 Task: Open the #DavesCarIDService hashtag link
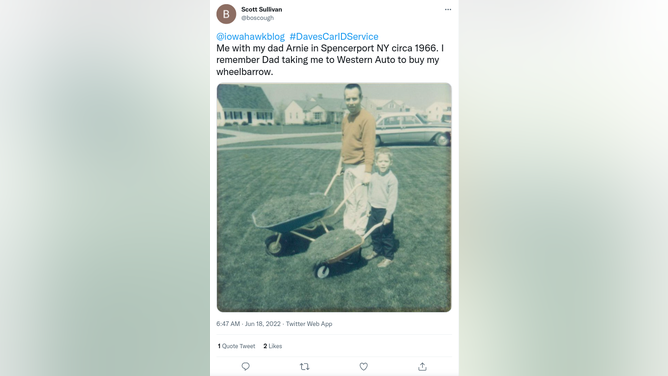(x=334, y=37)
